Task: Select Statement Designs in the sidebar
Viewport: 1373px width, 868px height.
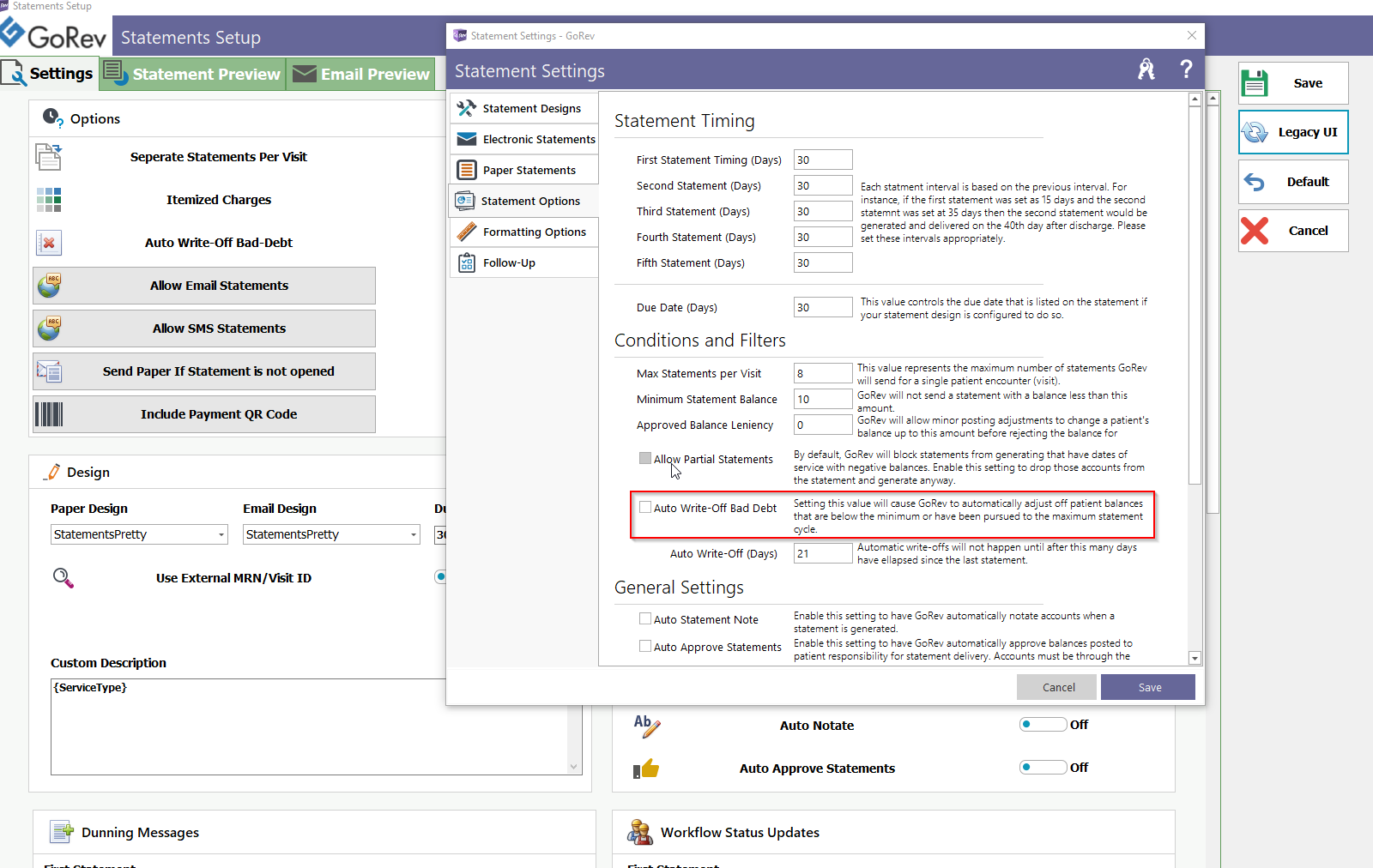Action: click(x=523, y=108)
